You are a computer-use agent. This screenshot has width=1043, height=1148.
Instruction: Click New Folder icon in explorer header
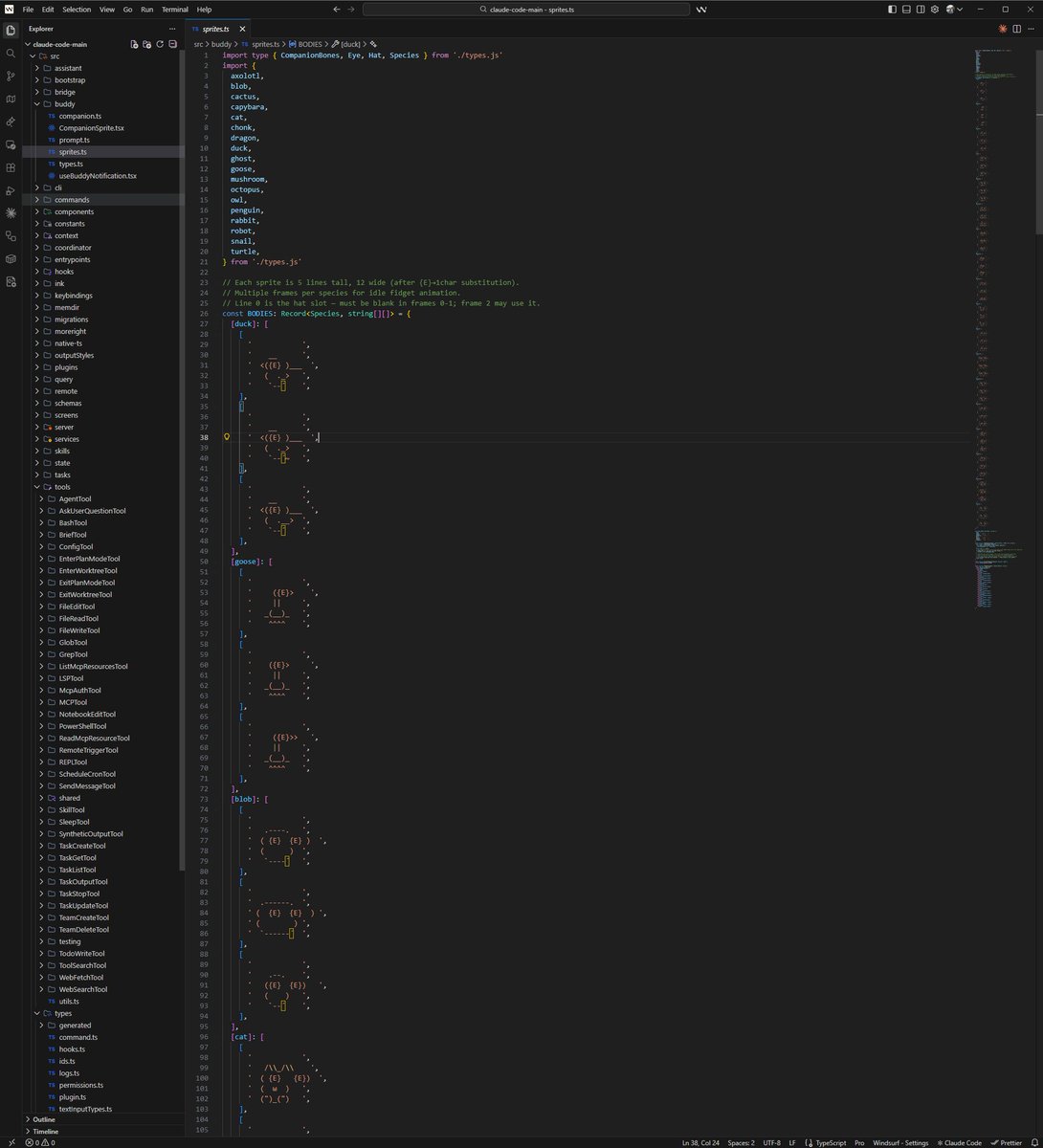146,44
